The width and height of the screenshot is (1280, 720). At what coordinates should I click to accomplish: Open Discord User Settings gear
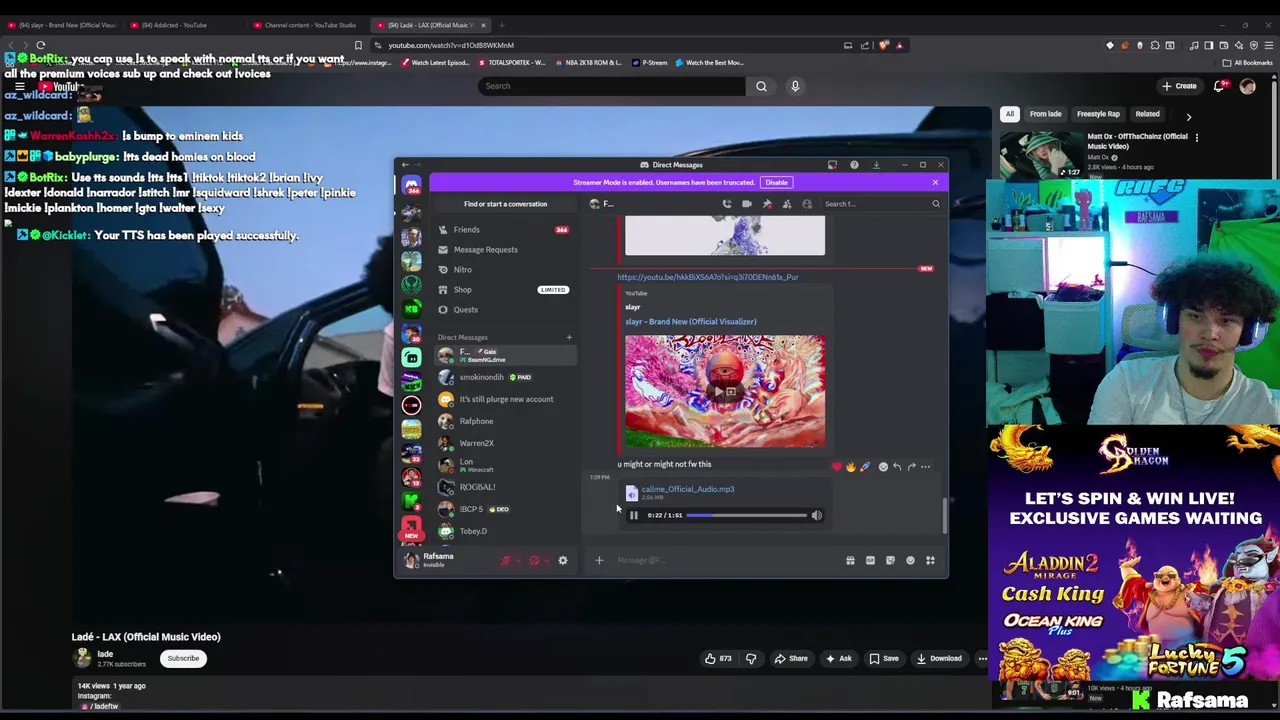point(562,561)
